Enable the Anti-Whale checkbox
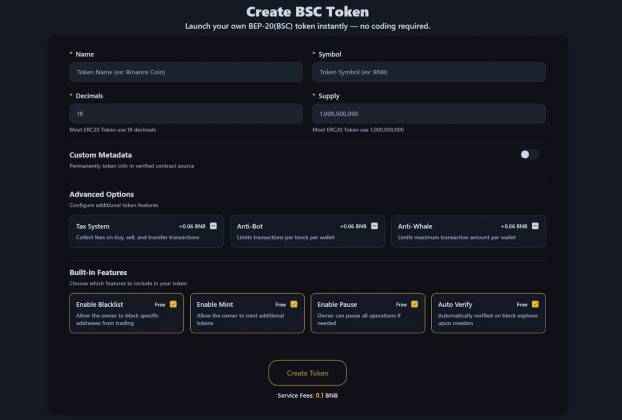 (536, 226)
